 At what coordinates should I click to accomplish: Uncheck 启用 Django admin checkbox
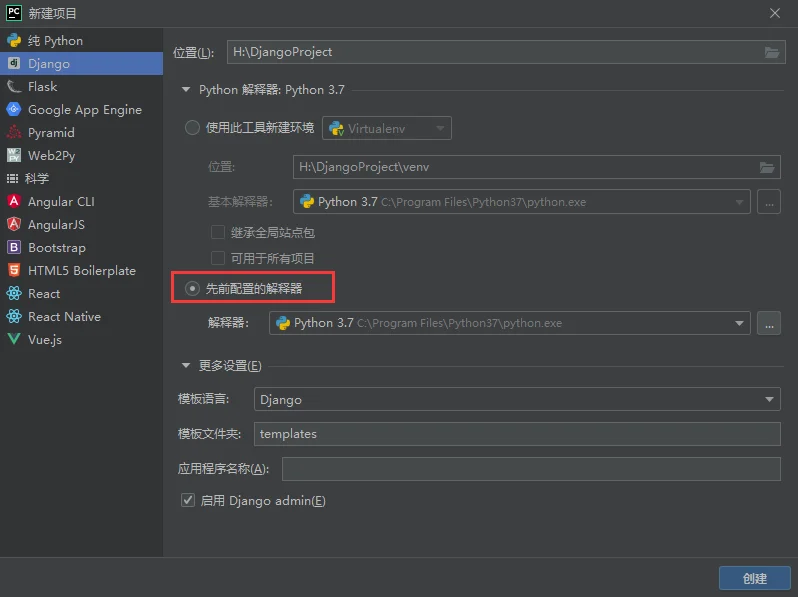click(x=188, y=500)
